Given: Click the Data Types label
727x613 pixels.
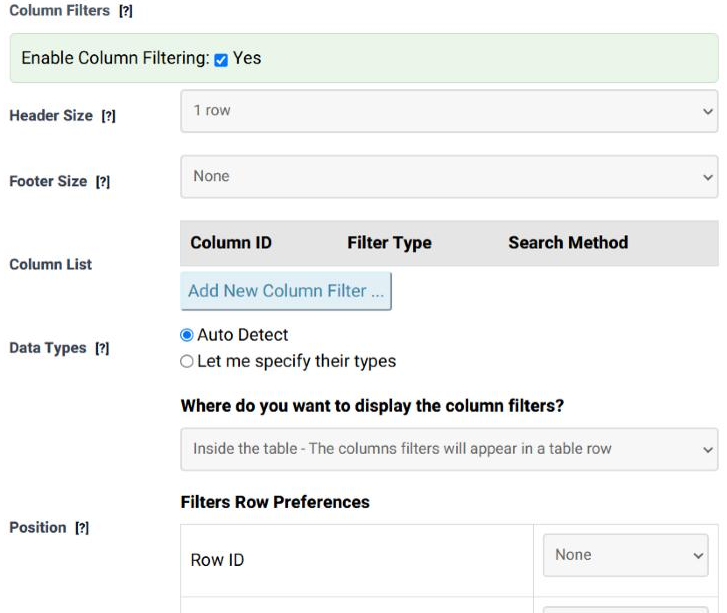Looking at the screenshot, I should (48, 348).
